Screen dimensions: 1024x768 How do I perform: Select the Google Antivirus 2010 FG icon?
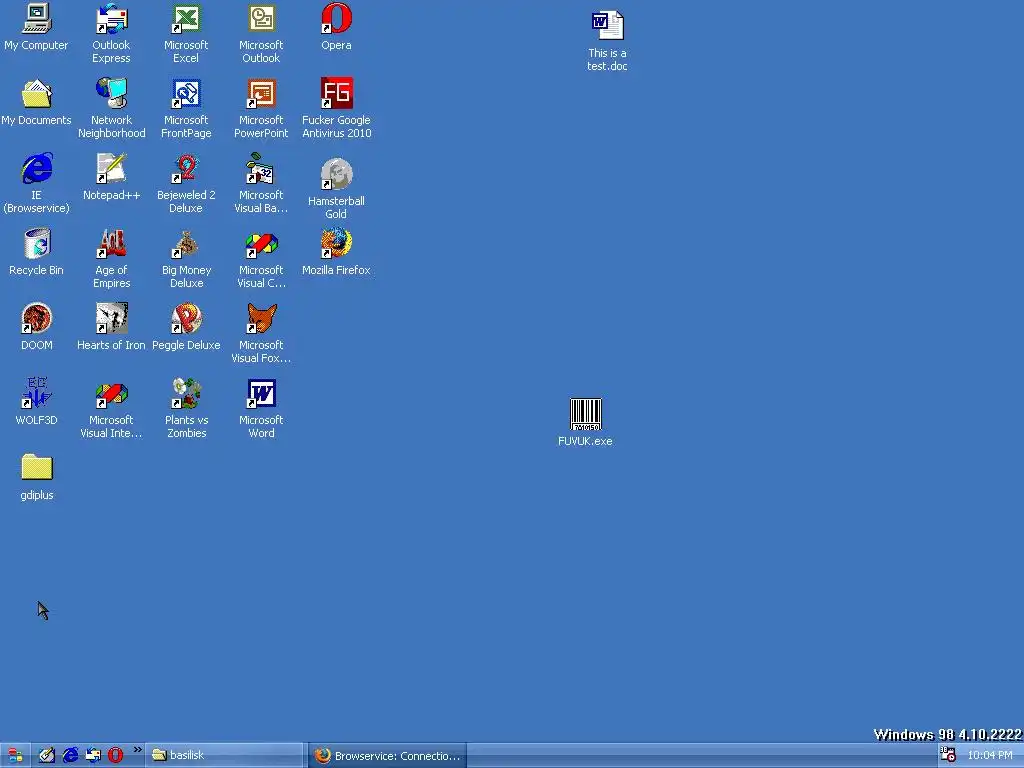(x=336, y=93)
